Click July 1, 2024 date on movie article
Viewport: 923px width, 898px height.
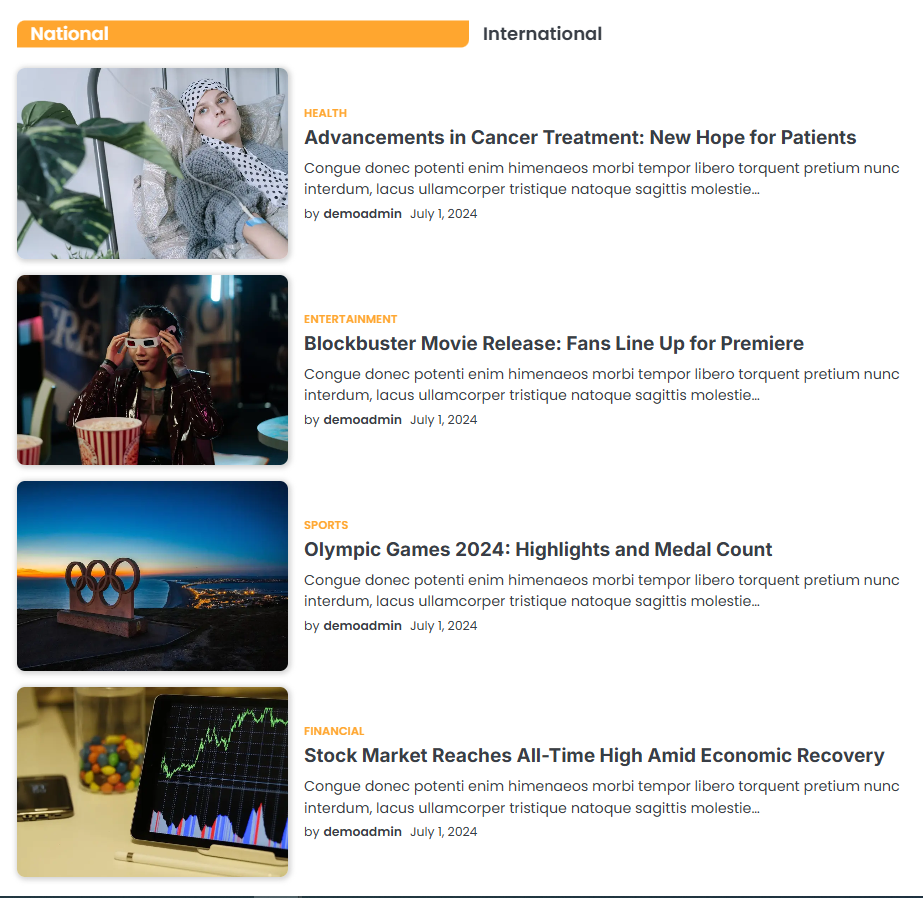(443, 420)
